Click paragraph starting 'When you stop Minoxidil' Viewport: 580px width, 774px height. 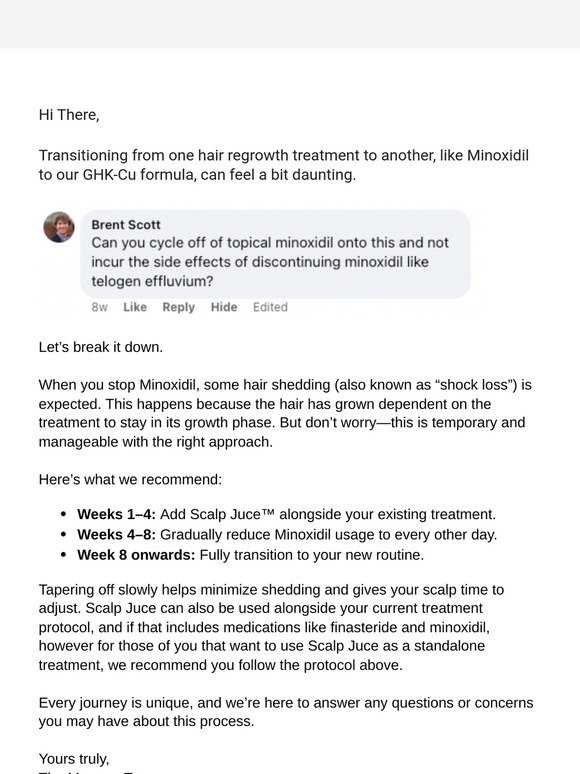[x=285, y=413]
